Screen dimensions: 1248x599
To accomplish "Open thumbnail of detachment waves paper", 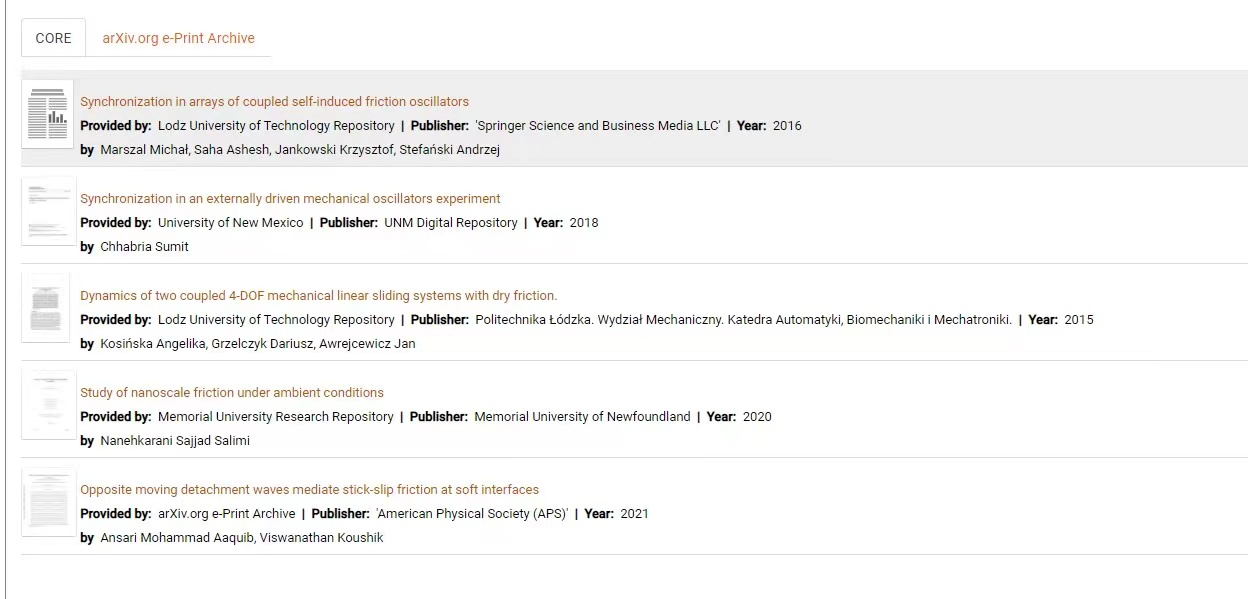I will [48, 502].
